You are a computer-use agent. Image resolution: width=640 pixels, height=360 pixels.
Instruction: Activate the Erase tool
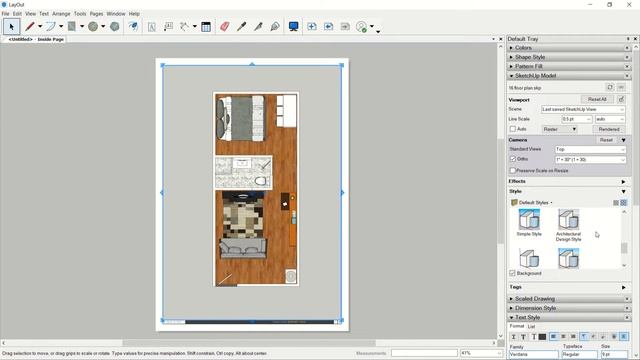point(224,27)
